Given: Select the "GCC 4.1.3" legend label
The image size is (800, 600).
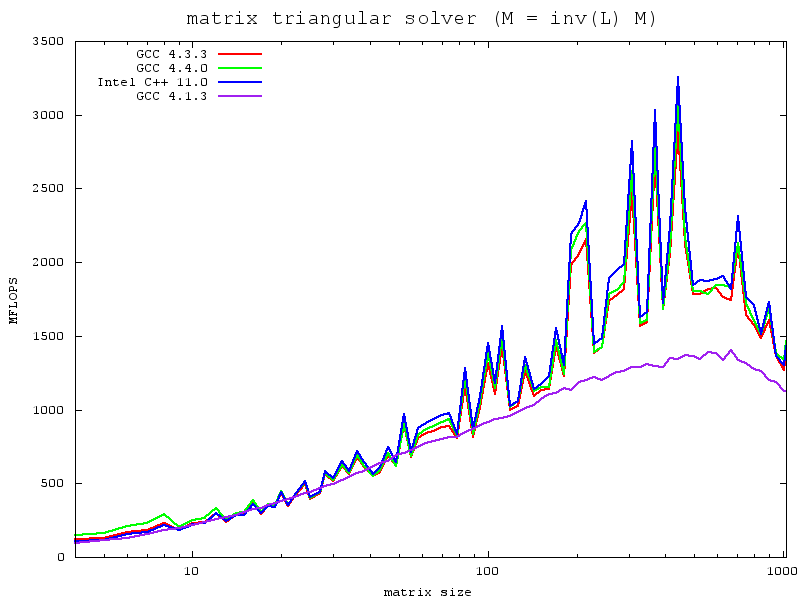Looking at the screenshot, I should [x=171, y=96].
